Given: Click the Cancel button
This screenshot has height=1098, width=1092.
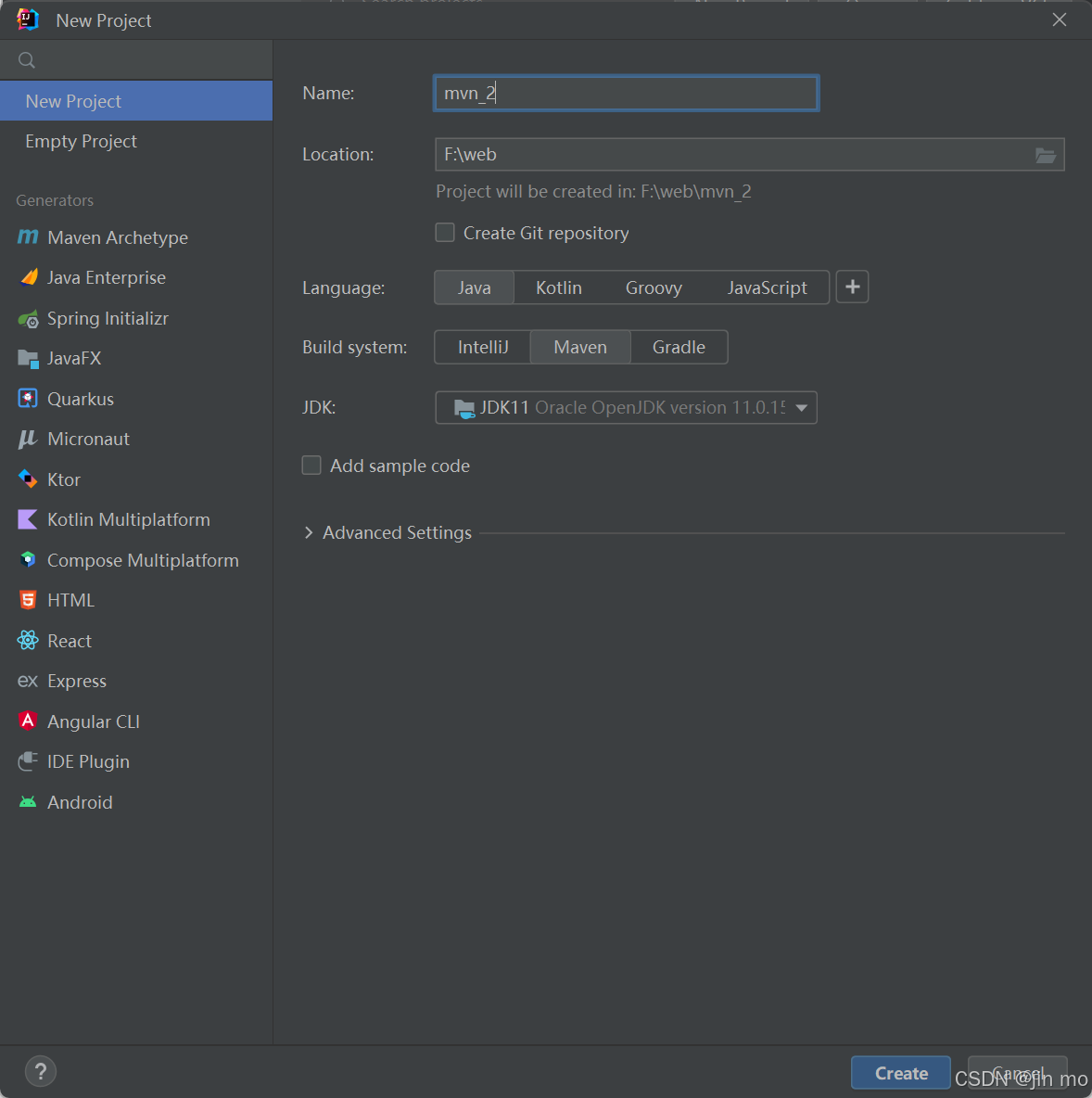Looking at the screenshot, I should (1017, 1073).
